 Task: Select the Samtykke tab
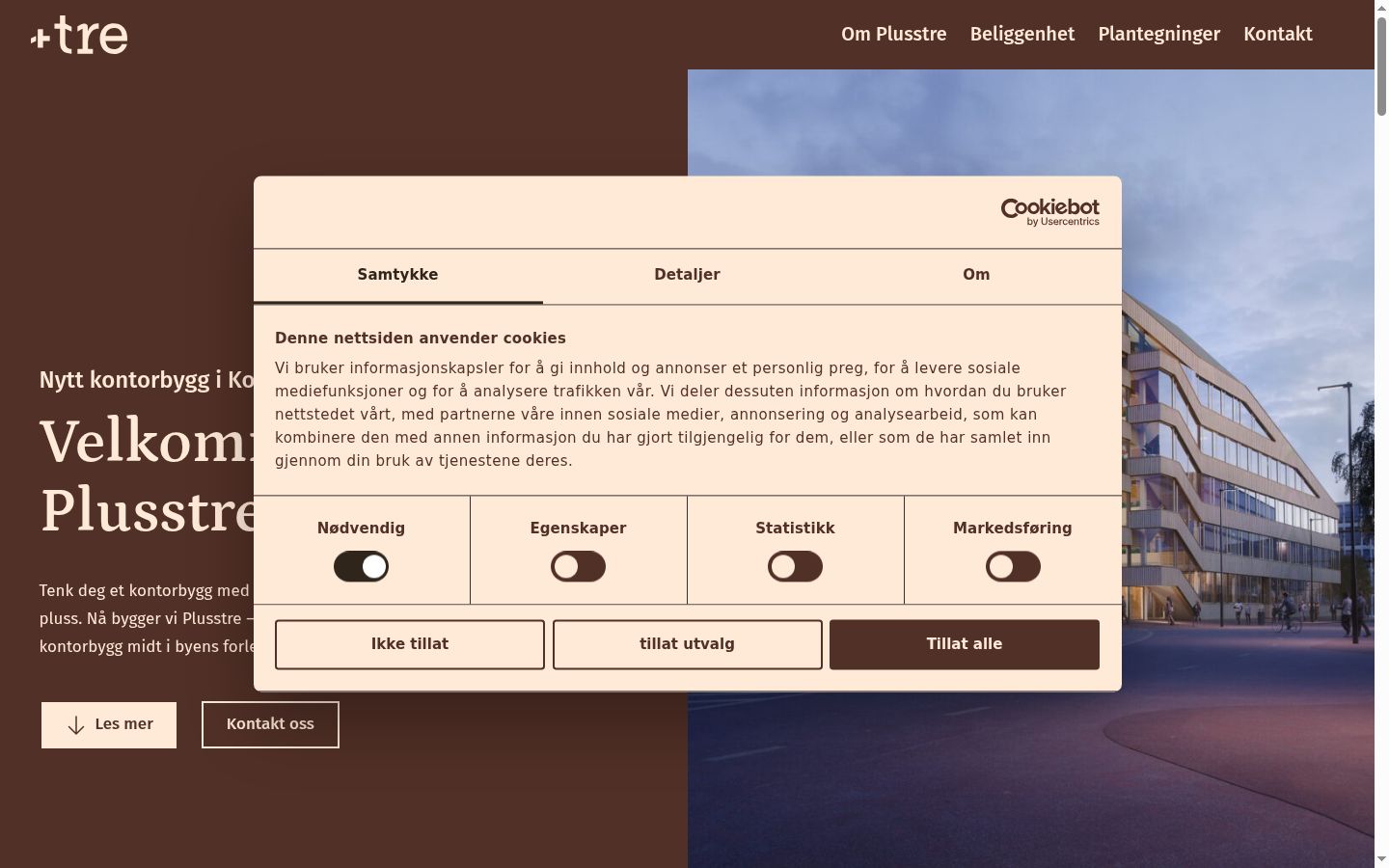coord(397,276)
